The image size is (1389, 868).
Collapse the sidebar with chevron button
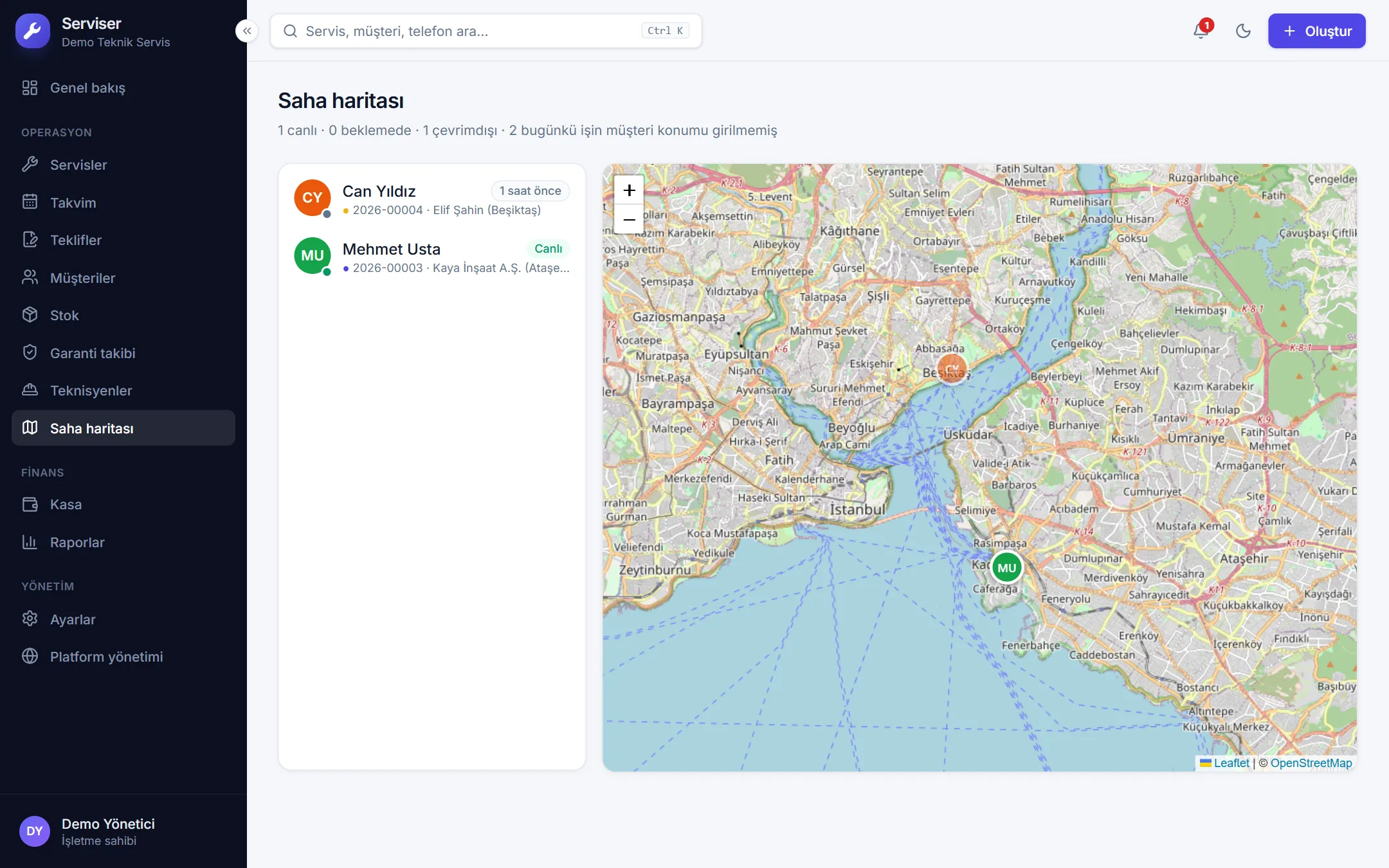[x=247, y=31]
